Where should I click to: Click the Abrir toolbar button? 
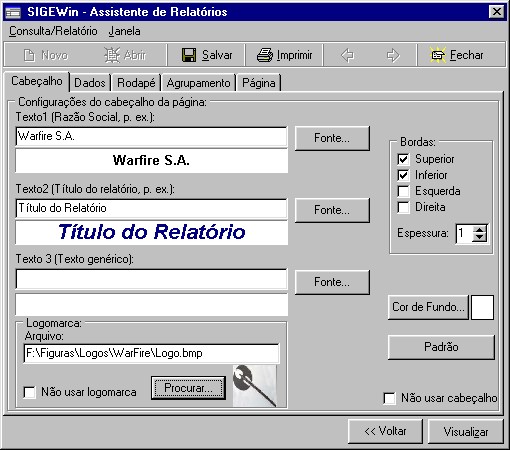[x=125, y=55]
